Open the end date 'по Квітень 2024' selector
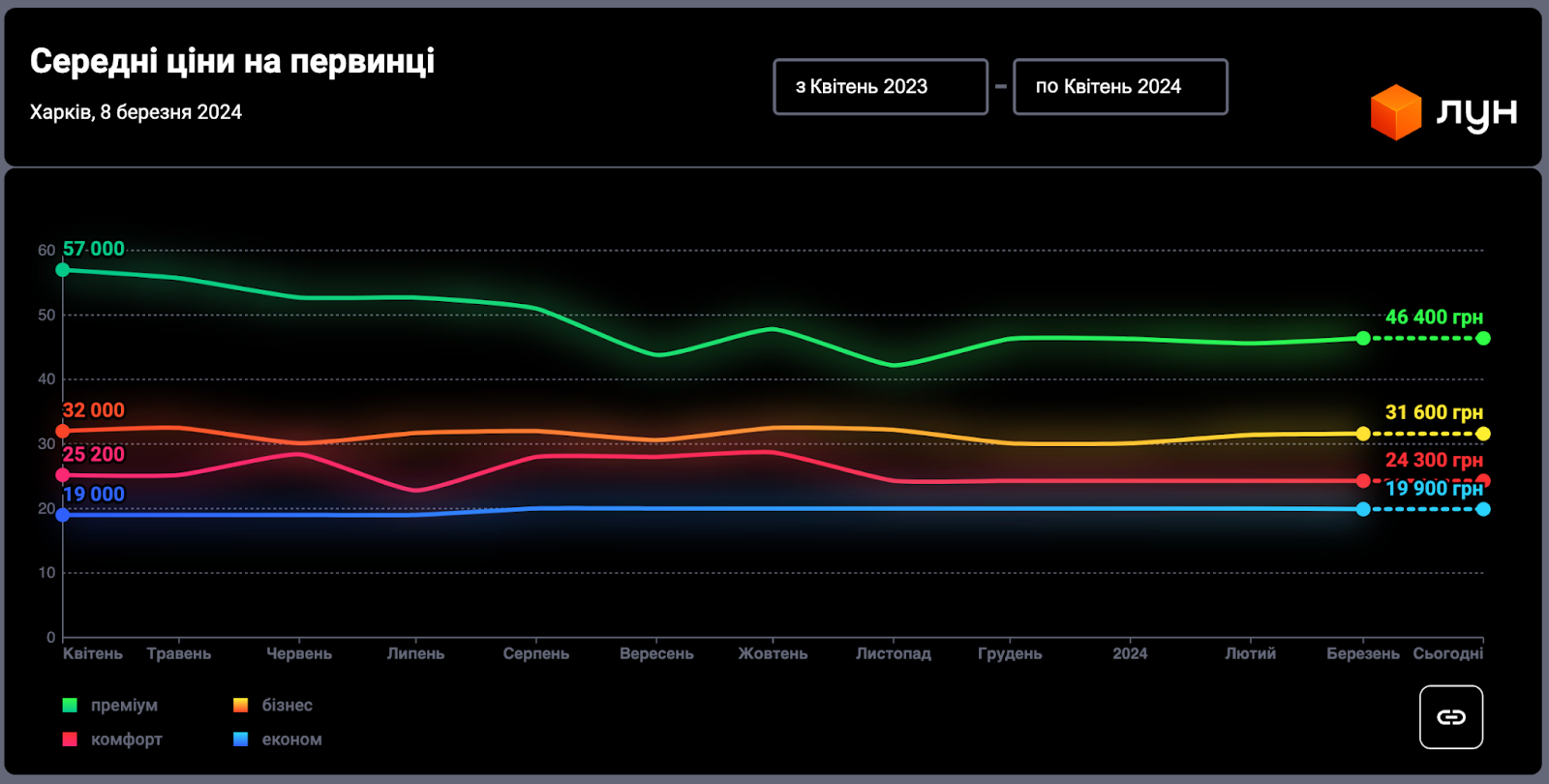The image size is (1549, 784). click(x=1120, y=87)
